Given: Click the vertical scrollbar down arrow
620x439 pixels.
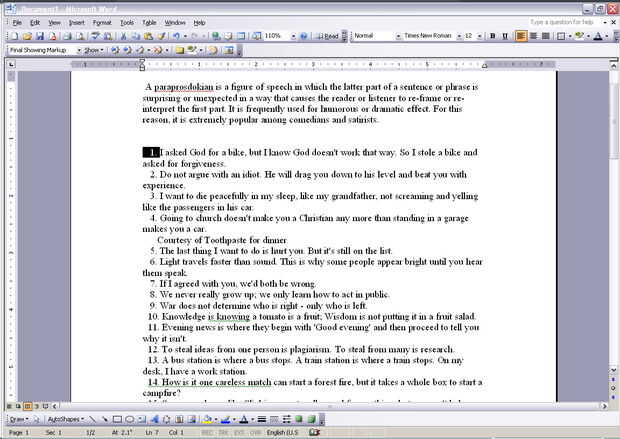Looking at the screenshot, I should point(613,370).
